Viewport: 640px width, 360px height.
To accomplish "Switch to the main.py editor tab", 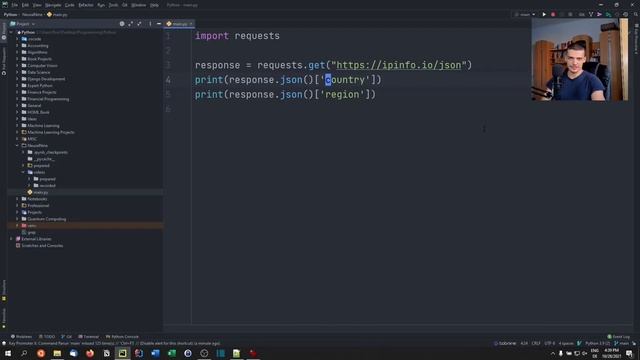I will click(179, 24).
